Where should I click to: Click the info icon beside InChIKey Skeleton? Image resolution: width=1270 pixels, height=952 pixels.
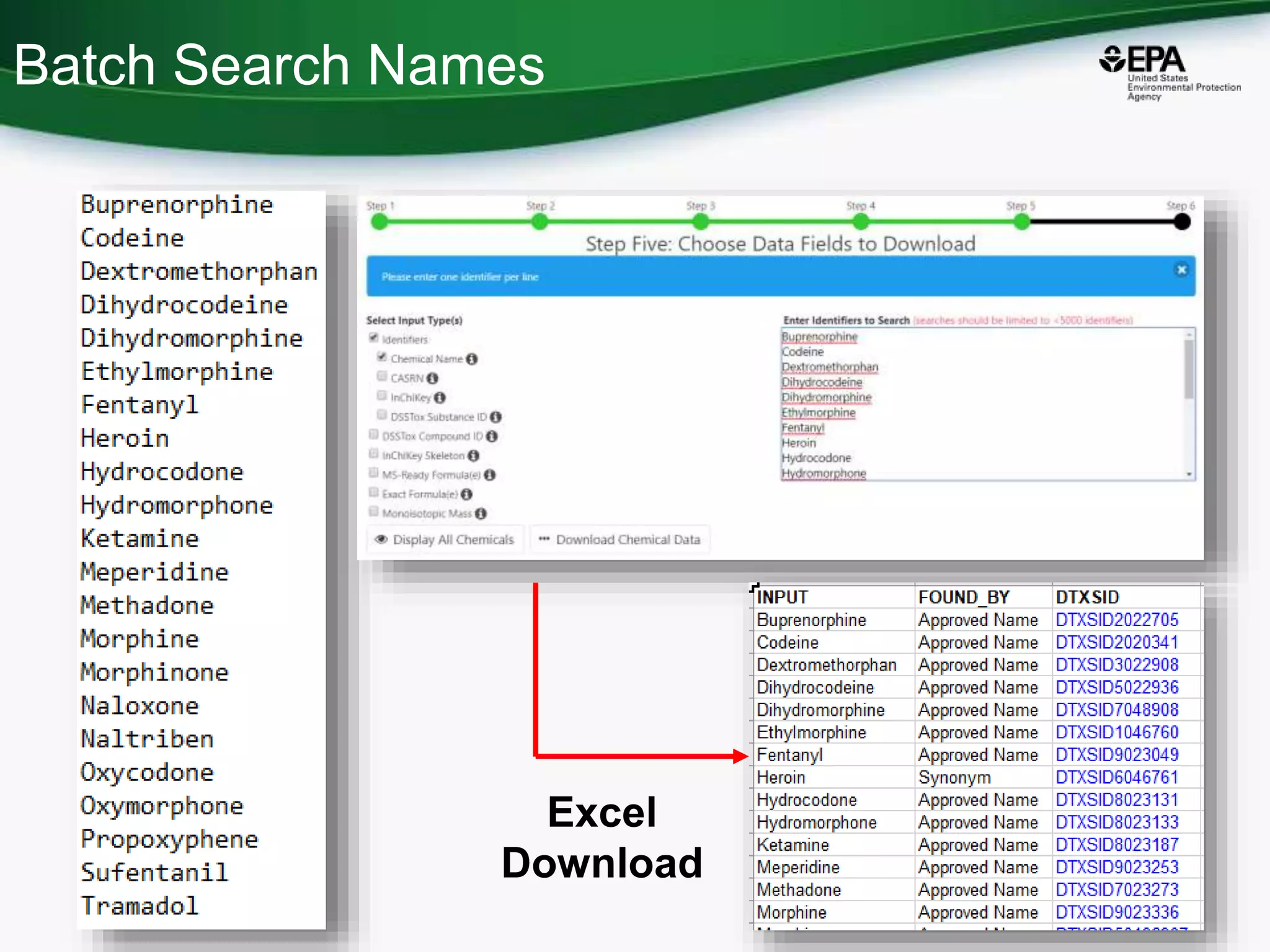point(474,456)
